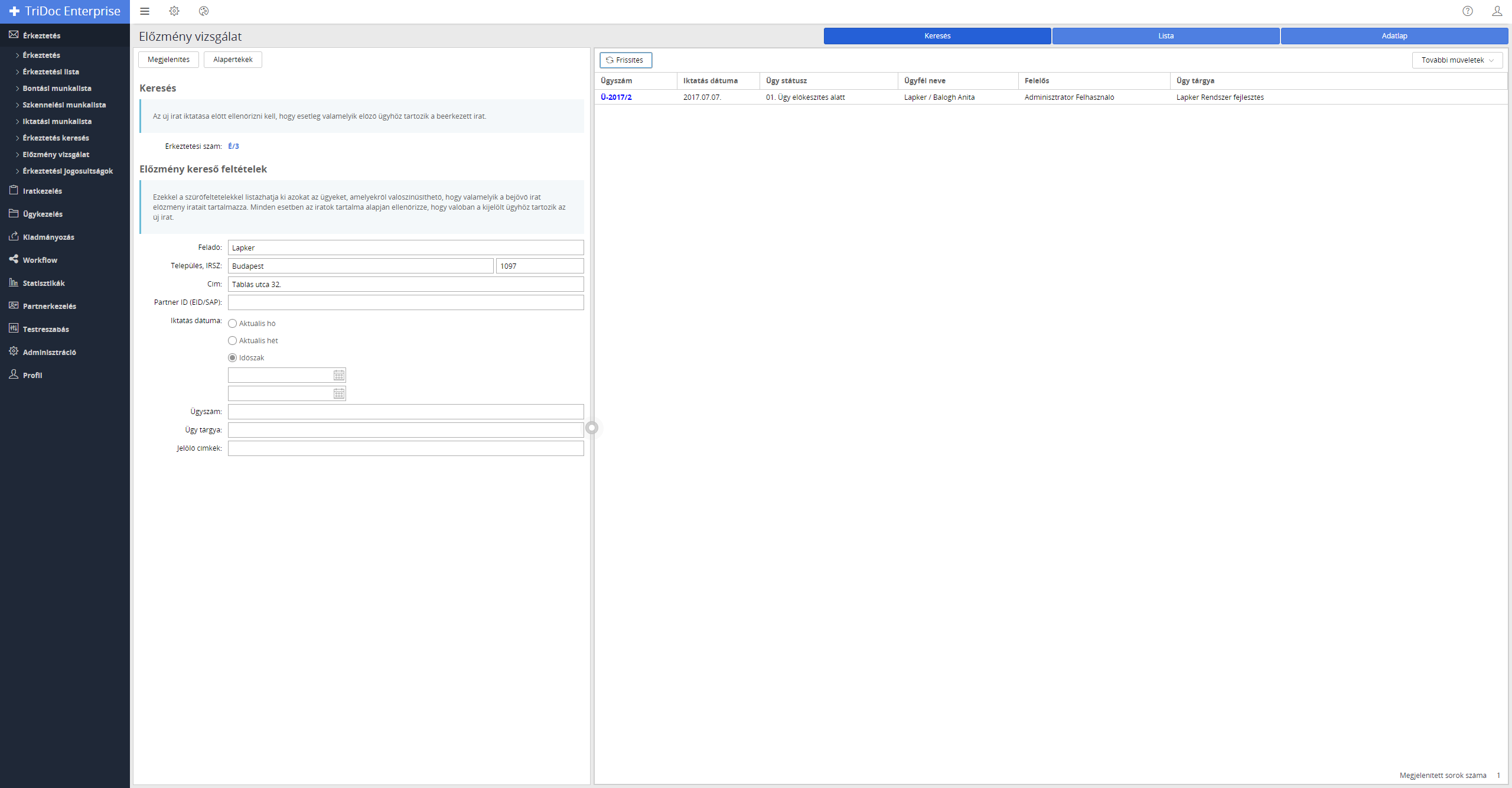Click into the Partner ID input field
This screenshot has width=1512, height=788.
click(406, 302)
